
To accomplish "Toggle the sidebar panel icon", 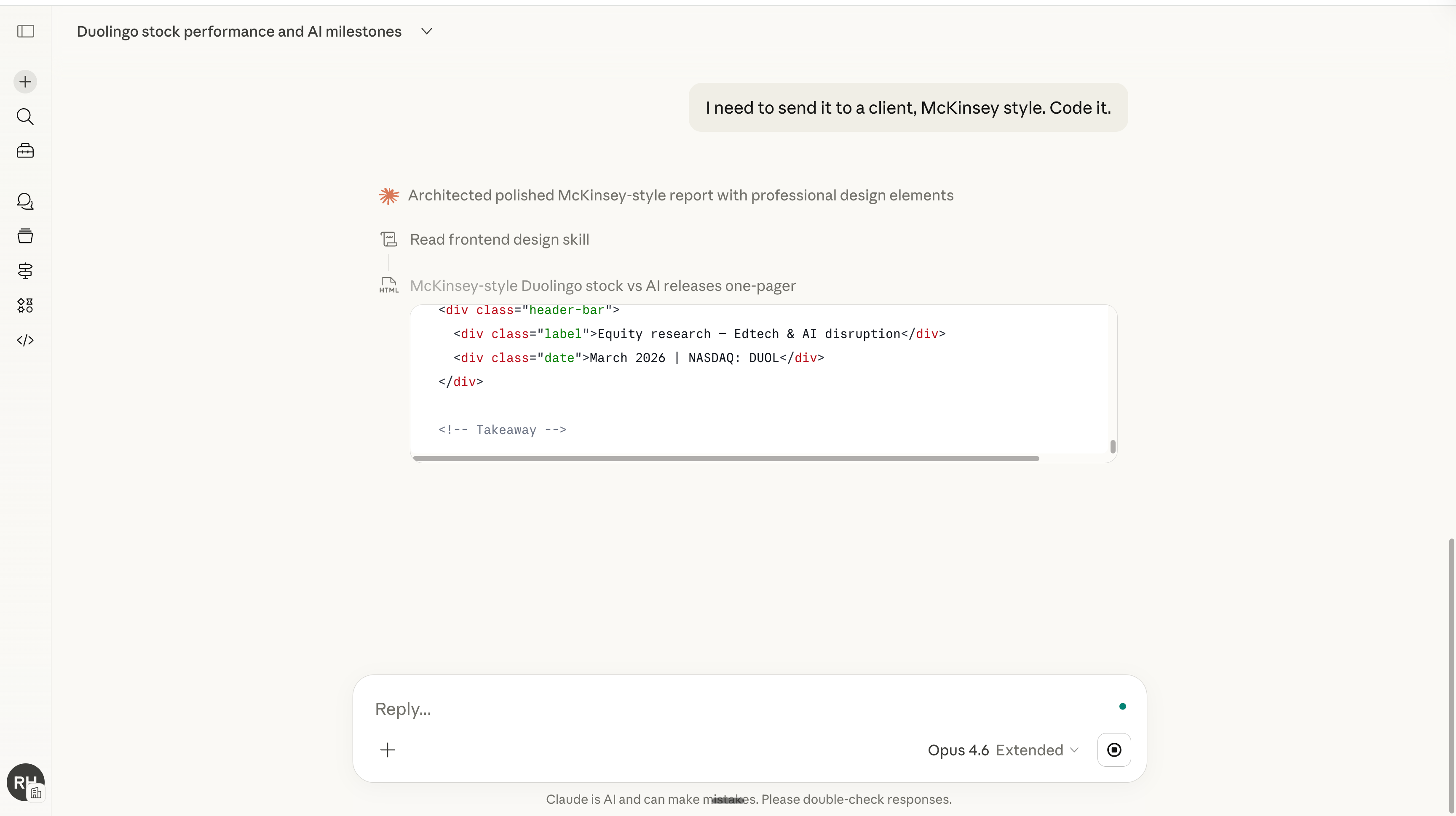I will [x=25, y=31].
